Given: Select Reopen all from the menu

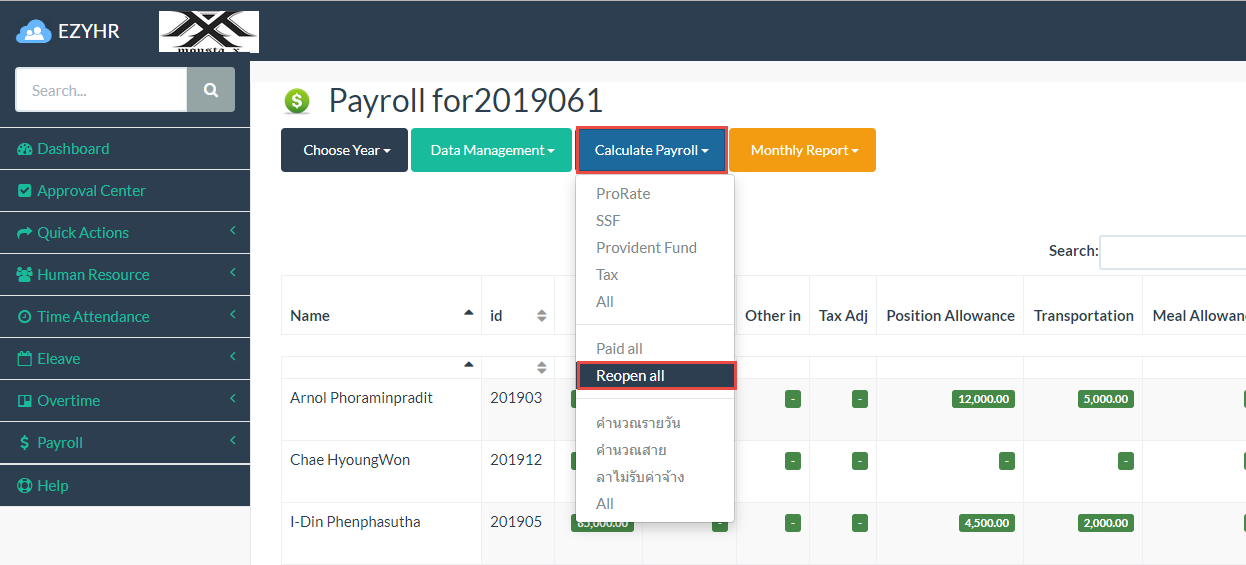Looking at the screenshot, I should click(630, 376).
